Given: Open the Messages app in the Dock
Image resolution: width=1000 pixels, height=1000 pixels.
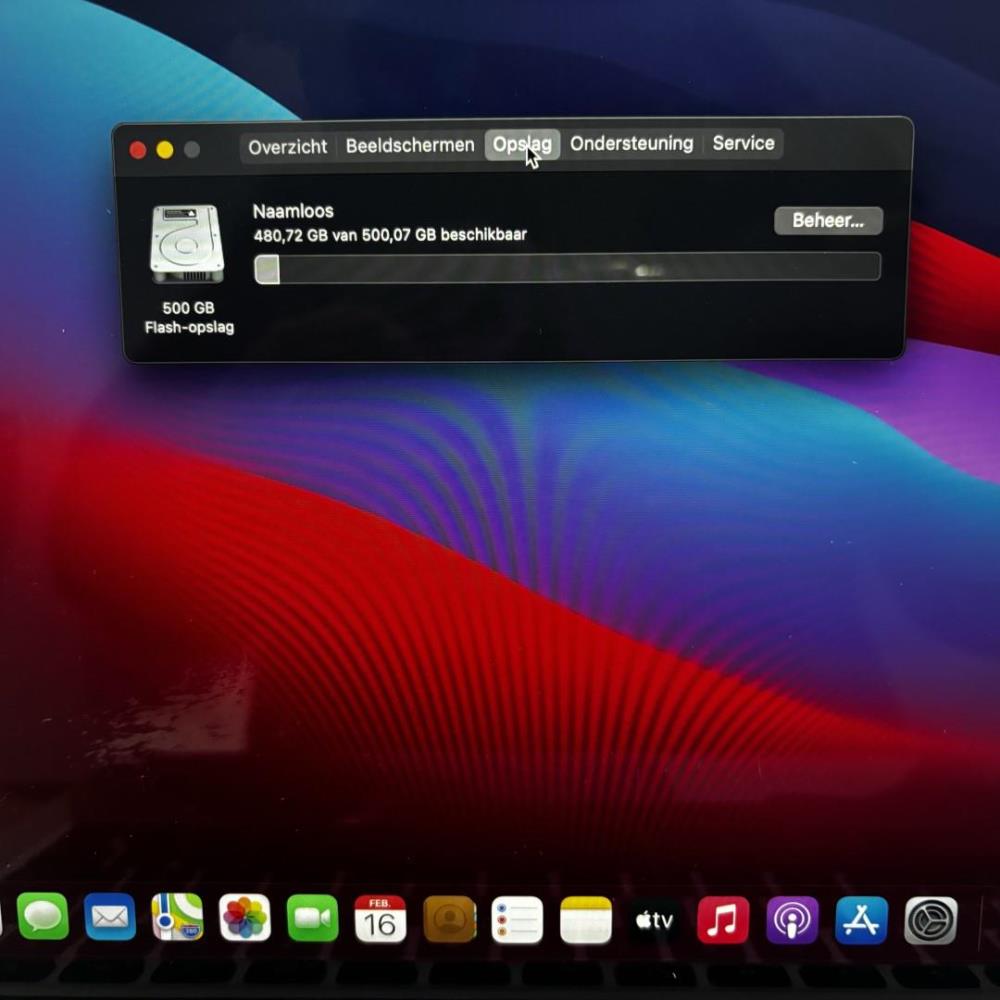Looking at the screenshot, I should click(x=43, y=917).
